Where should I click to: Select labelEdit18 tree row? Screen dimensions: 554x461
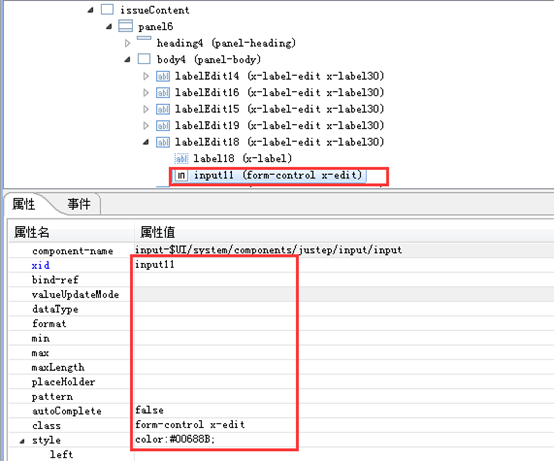279,142
